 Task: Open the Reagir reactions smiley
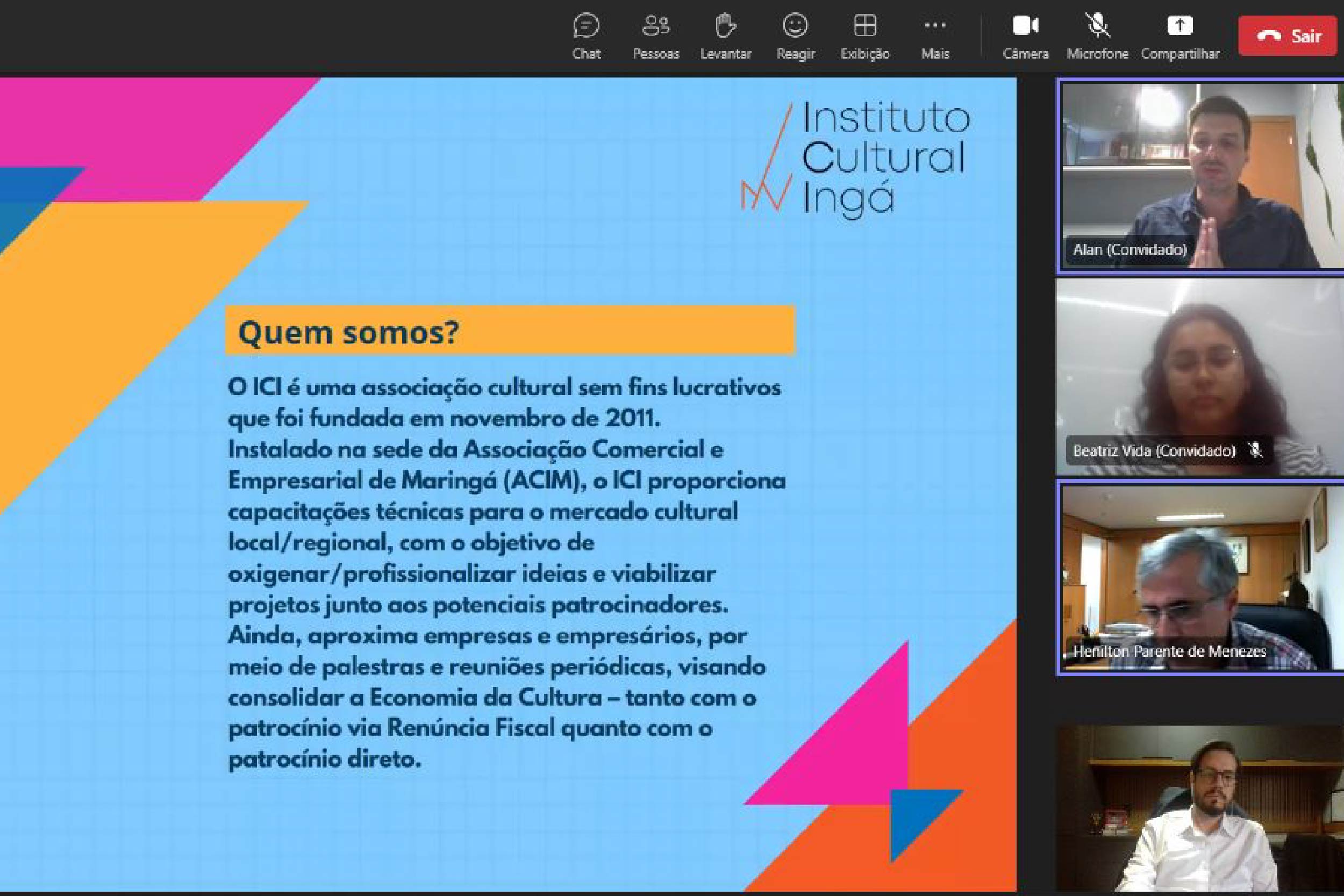coord(795,26)
